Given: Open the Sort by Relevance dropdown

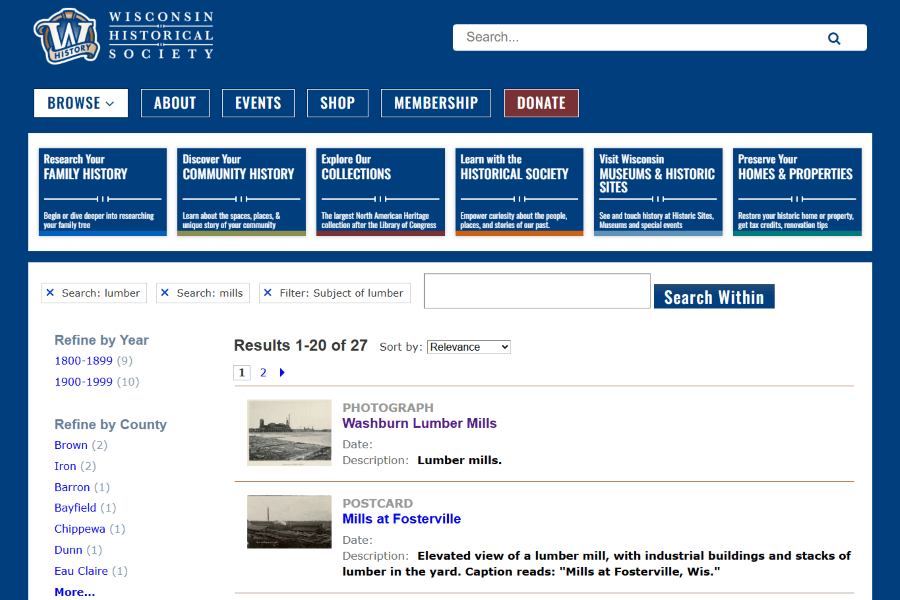Looking at the screenshot, I should (468, 347).
